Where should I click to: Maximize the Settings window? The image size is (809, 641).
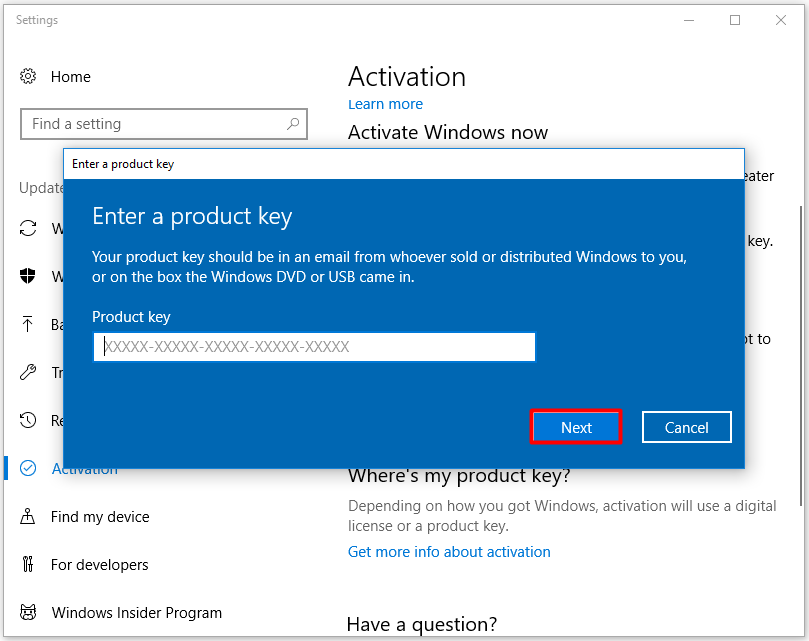coord(735,20)
